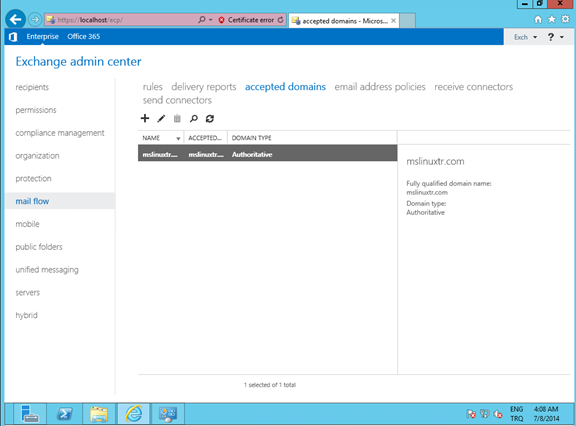Launch PowerShell from the taskbar

[x=65, y=414]
